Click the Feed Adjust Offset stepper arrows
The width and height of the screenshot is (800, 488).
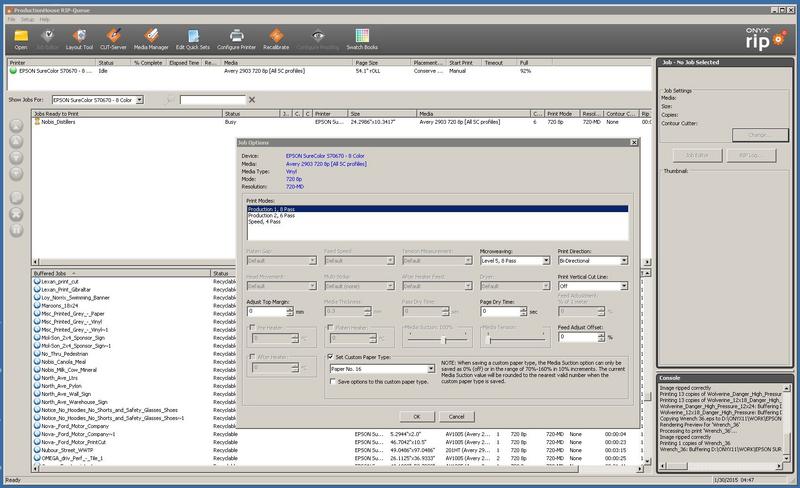601,337
